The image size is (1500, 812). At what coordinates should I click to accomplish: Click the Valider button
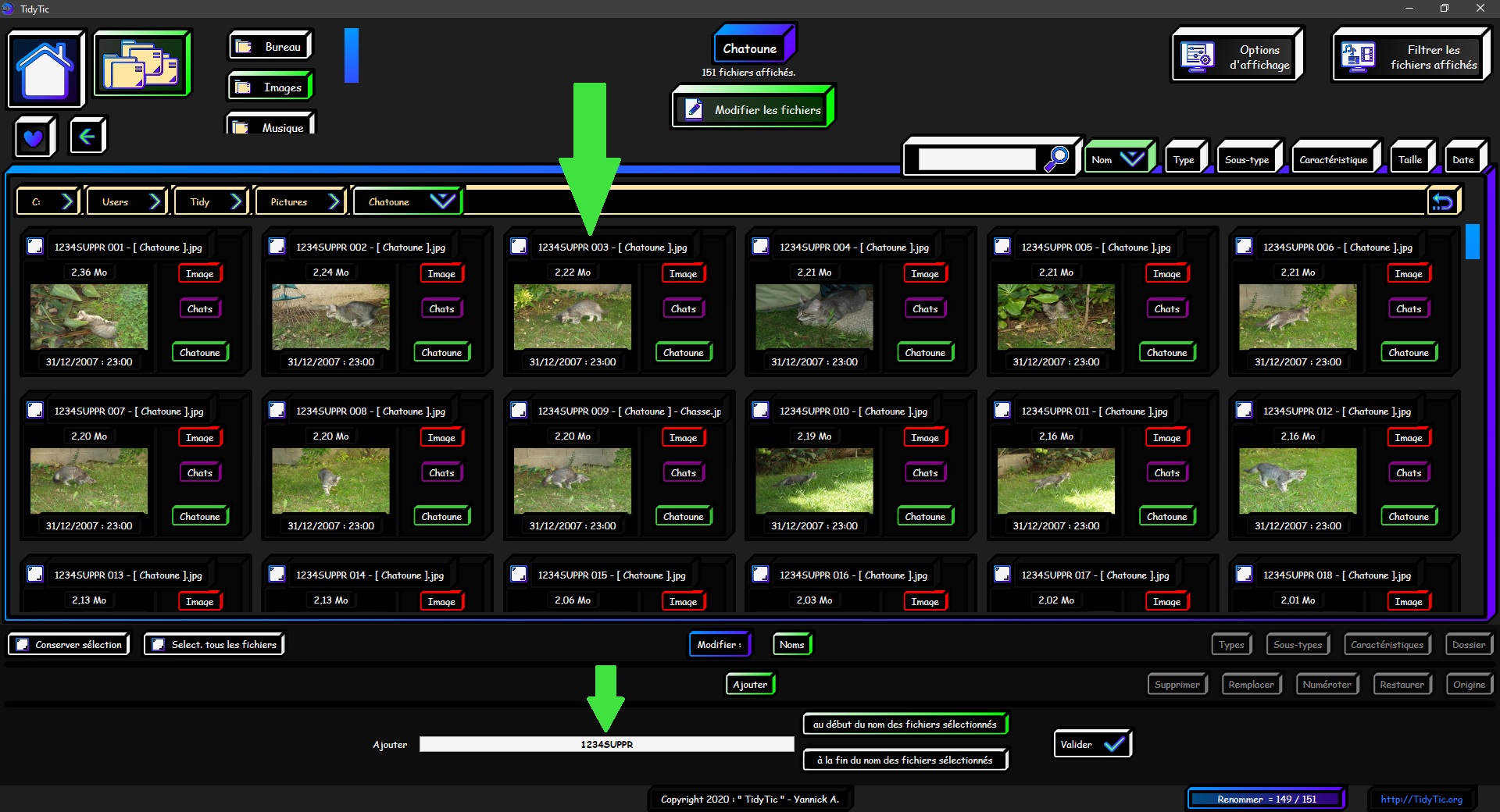[1091, 744]
